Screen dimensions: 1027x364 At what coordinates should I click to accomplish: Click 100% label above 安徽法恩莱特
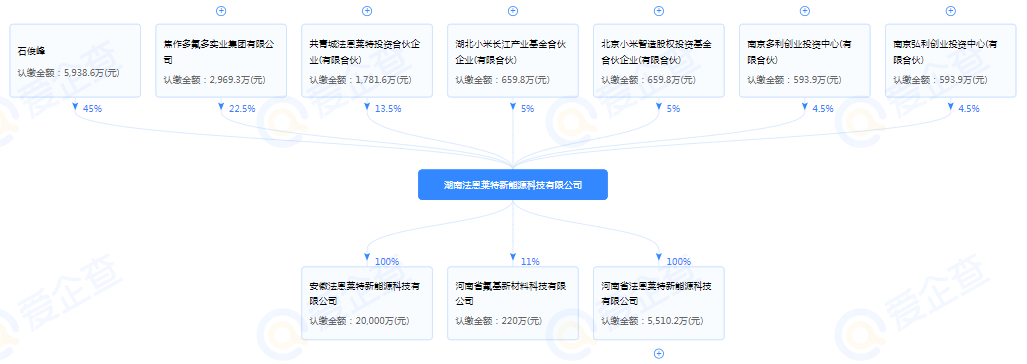[387, 261]
